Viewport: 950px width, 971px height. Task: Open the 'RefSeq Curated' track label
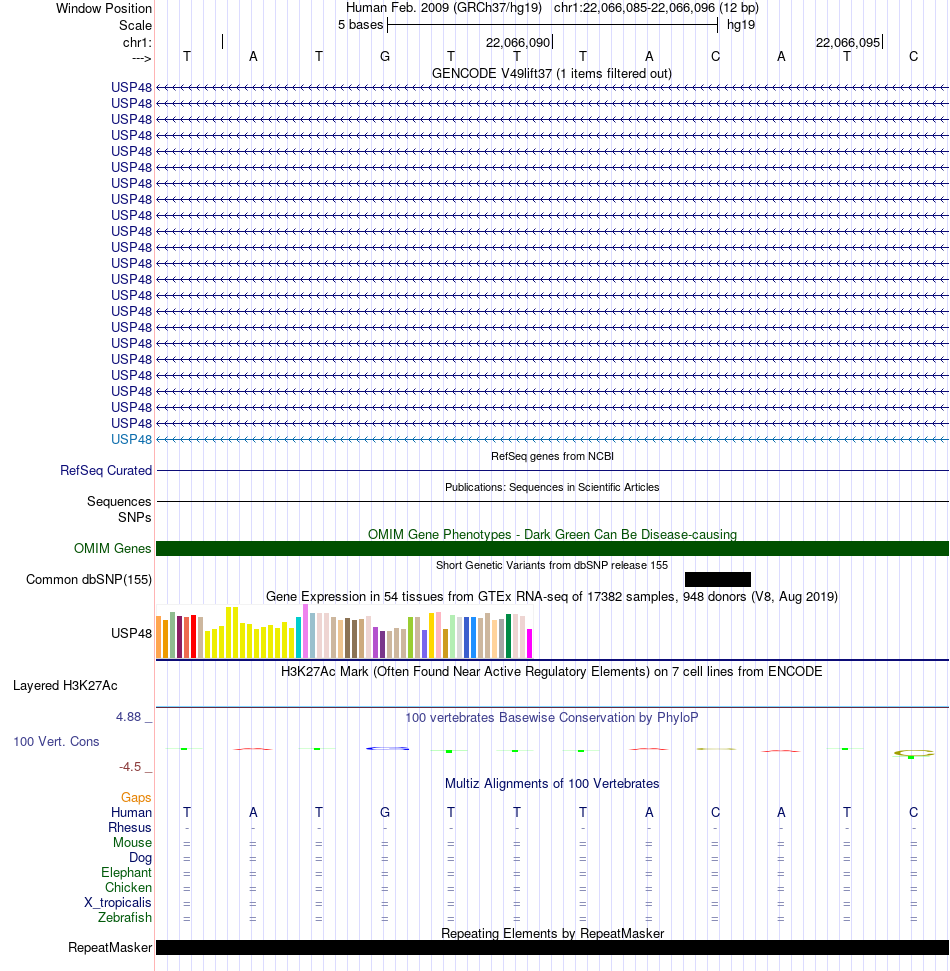(106, 471)
